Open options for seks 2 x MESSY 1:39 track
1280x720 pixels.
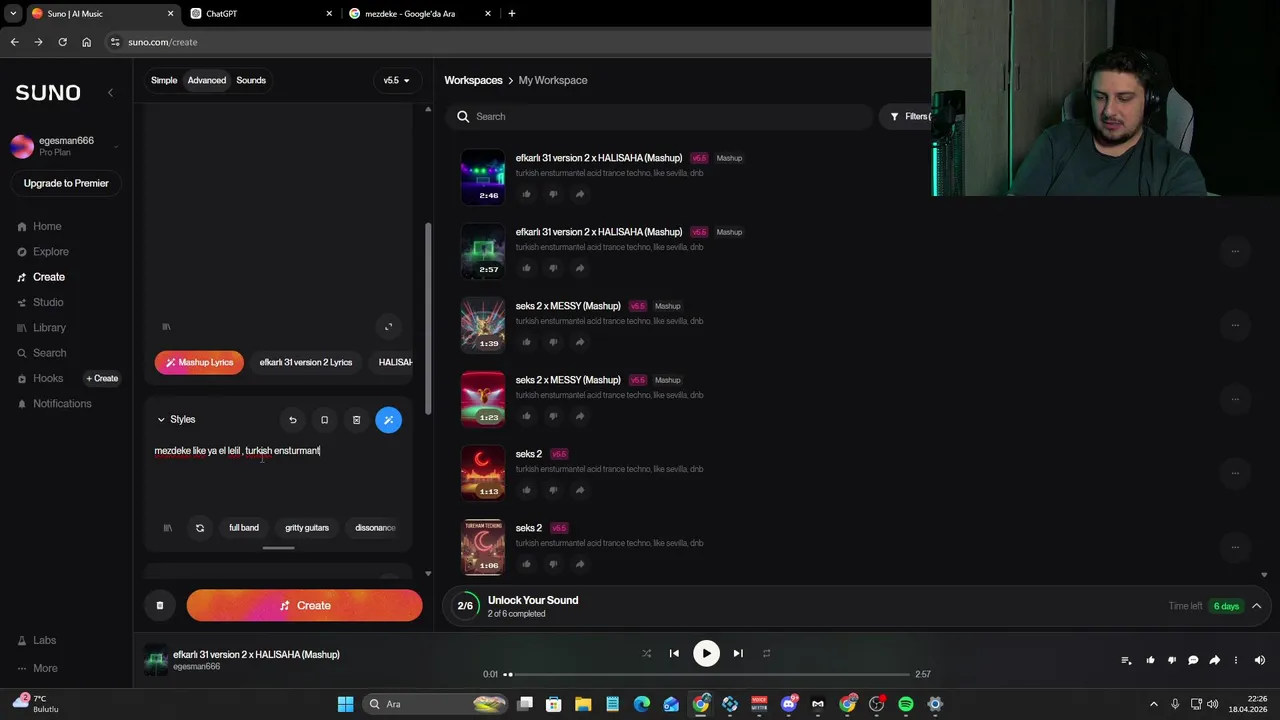coord(1235,325)
